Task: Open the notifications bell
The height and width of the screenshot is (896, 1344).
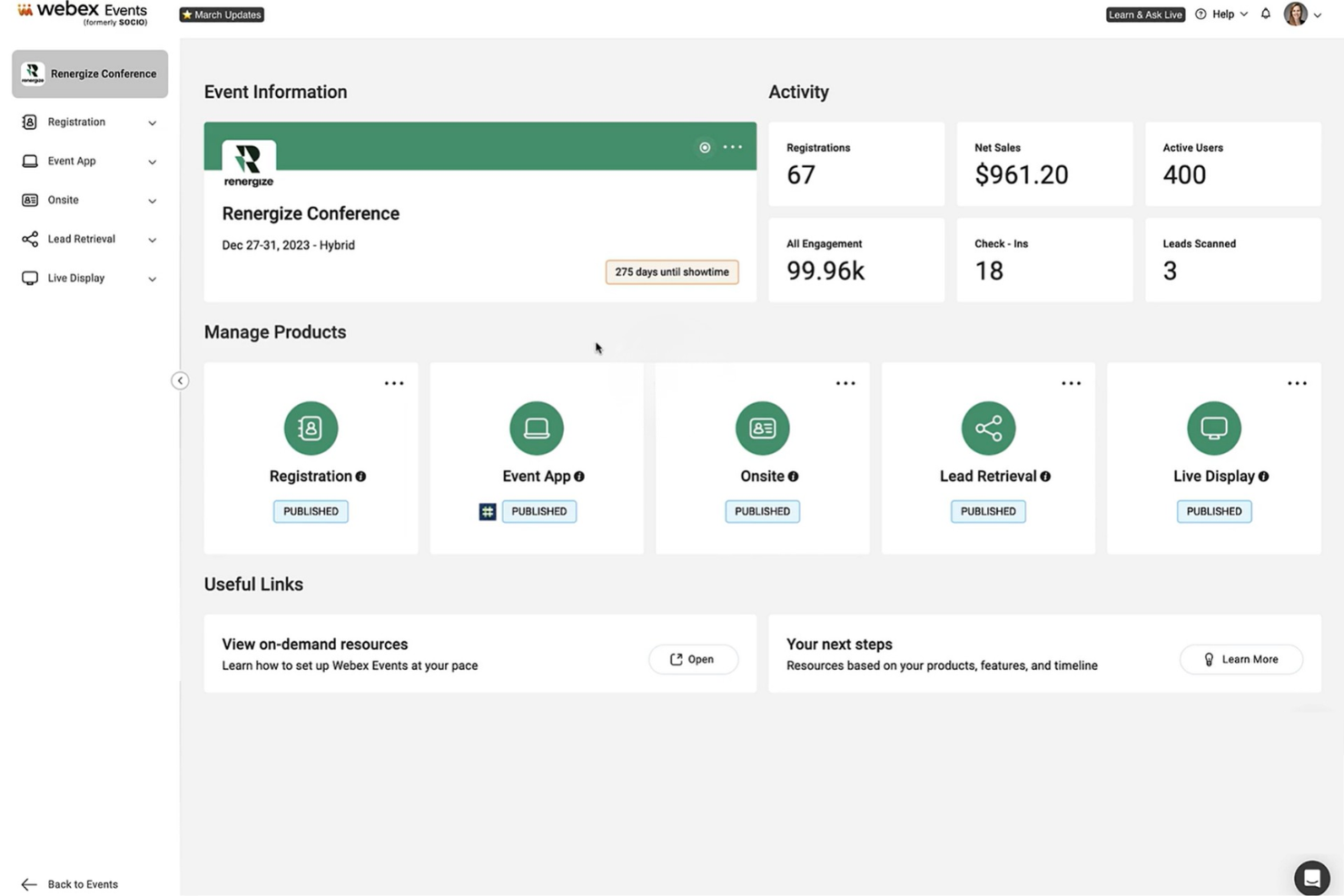Action: click(x=1265, y=14)
